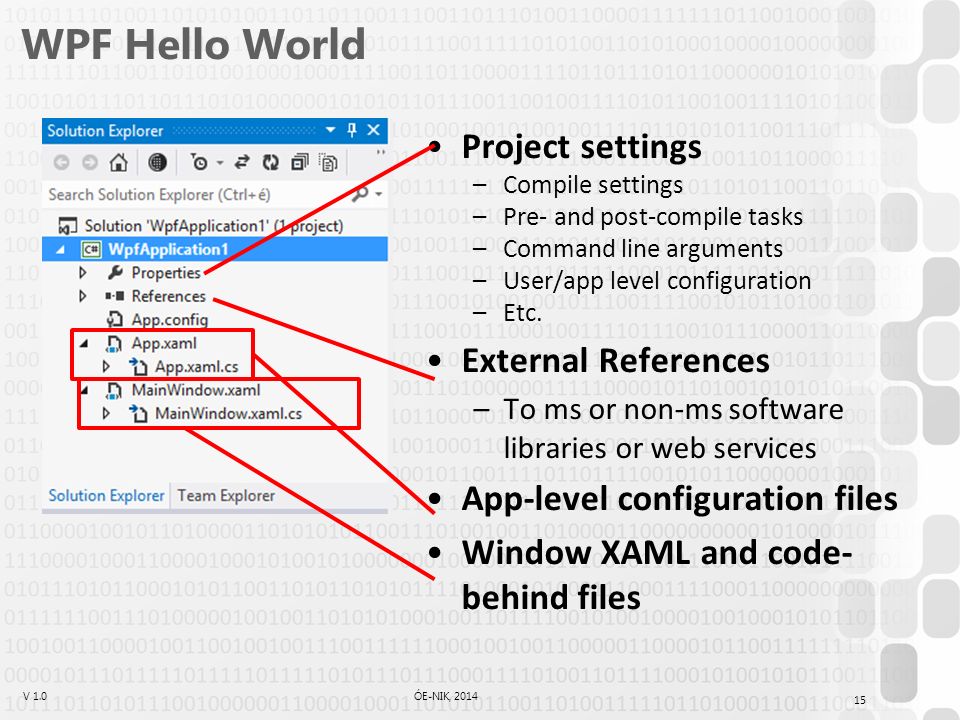This screenshot has width=960, height=720.
Task: Open the search options dropdown arrow
Action: [378, 195]
